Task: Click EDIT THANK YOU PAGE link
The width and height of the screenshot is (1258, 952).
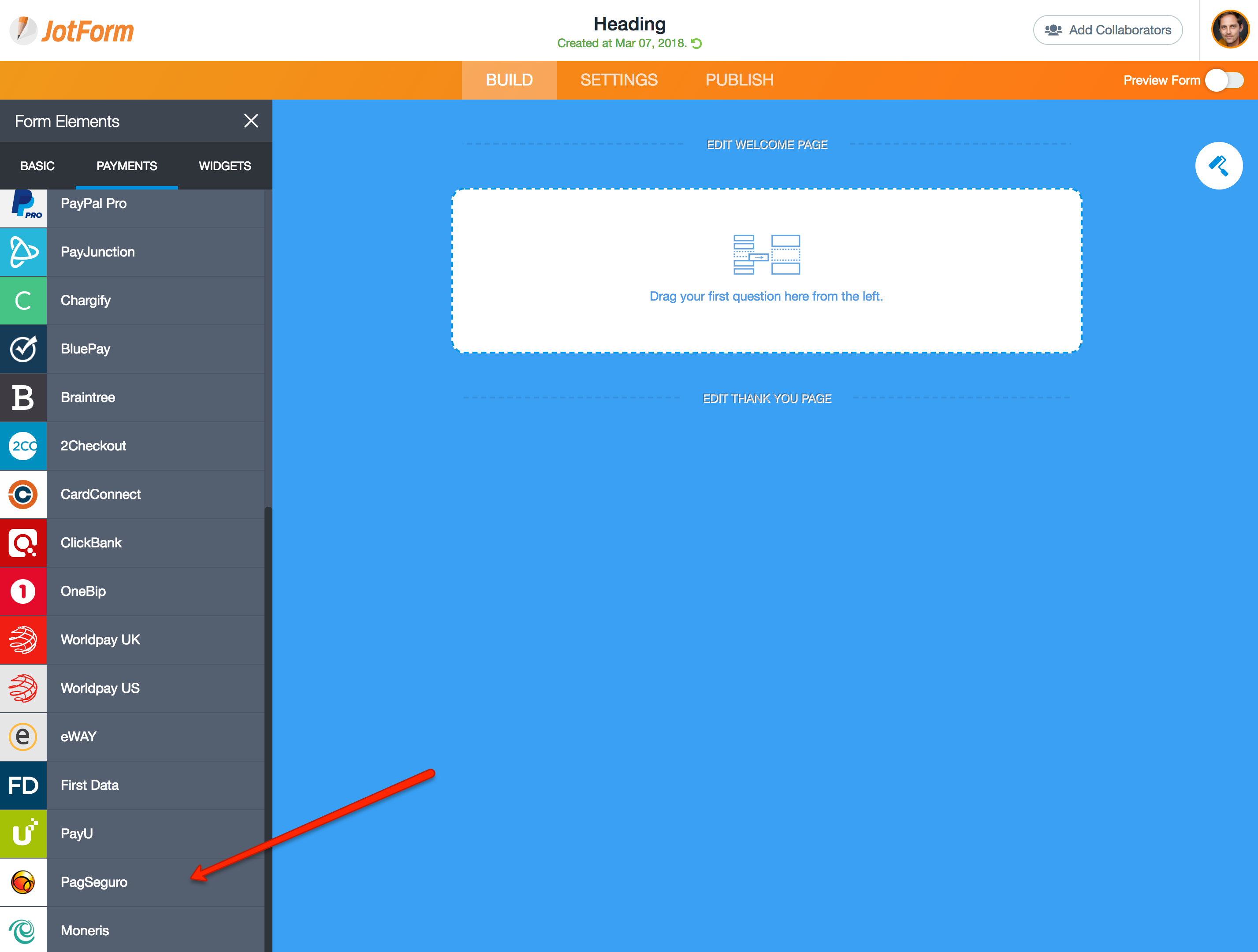Action: point(767,398)
